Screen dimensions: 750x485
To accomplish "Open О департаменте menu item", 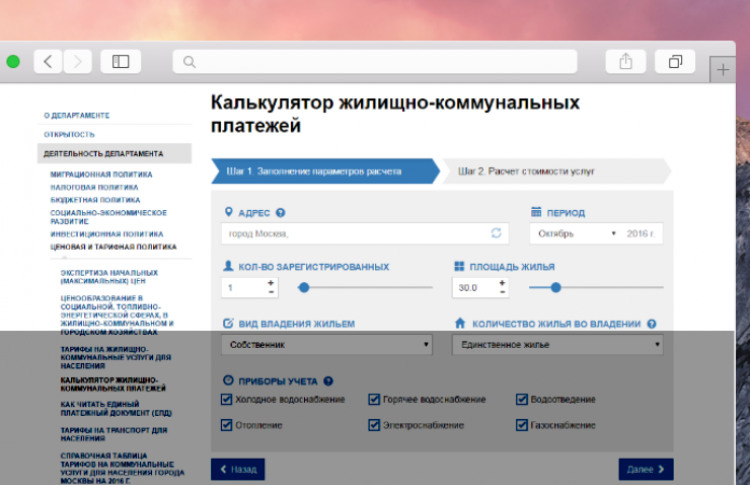I will click(77, 115).
